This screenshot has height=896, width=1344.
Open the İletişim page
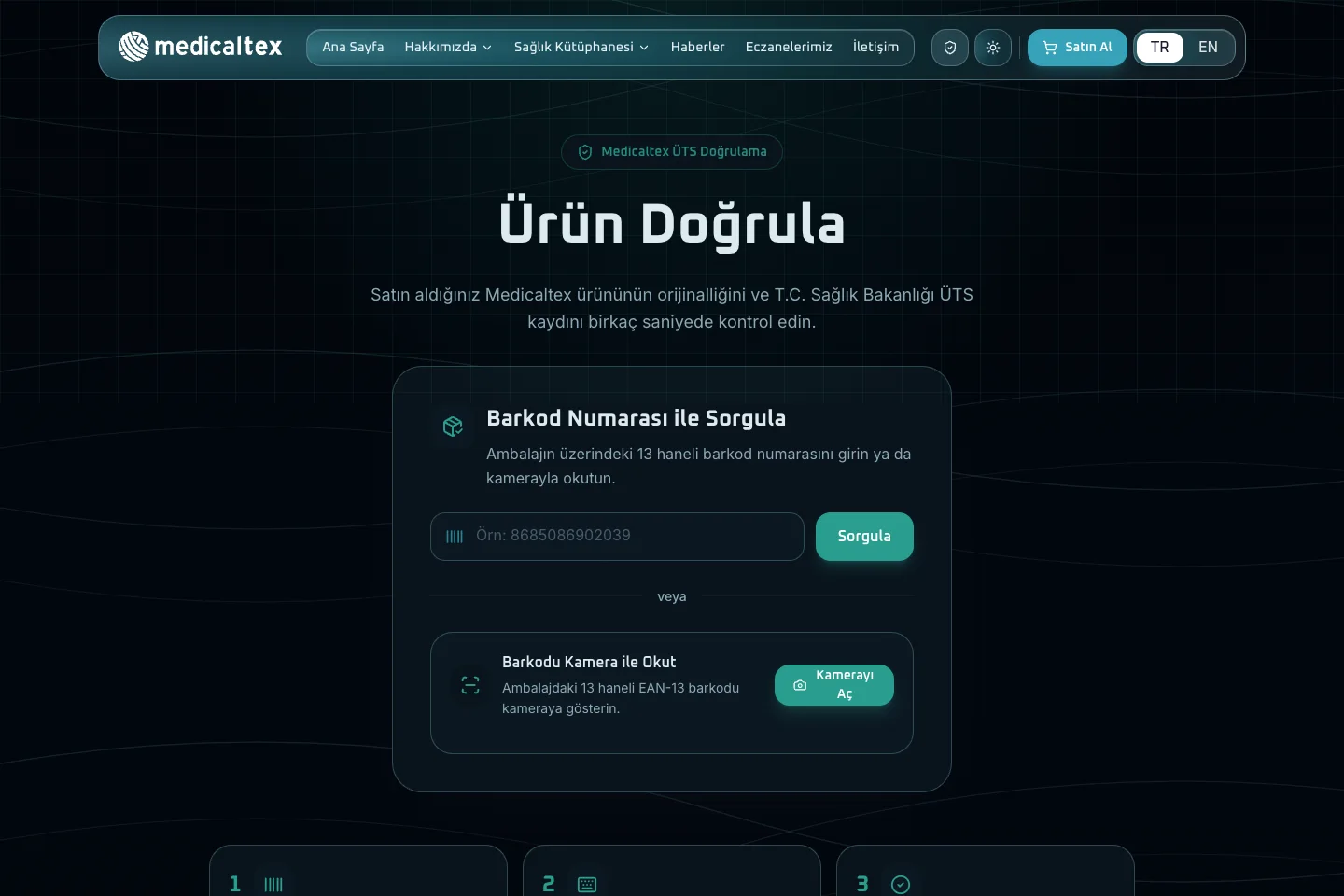[x=875, y=47]
